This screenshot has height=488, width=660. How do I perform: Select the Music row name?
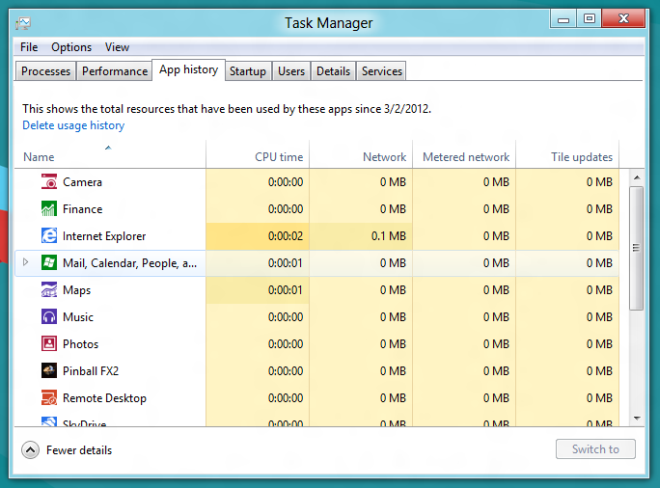coord(78,317)
